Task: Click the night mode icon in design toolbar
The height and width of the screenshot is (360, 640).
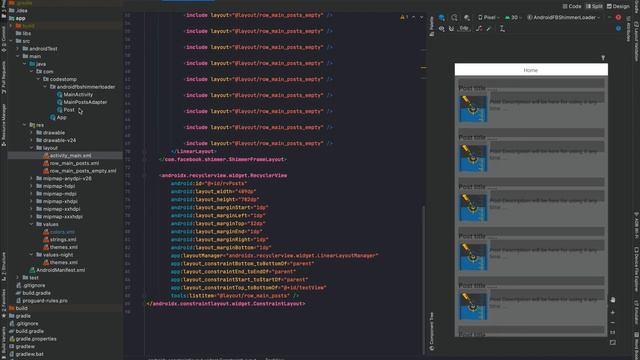Action: pyautogui.click(x=467, y=18)
